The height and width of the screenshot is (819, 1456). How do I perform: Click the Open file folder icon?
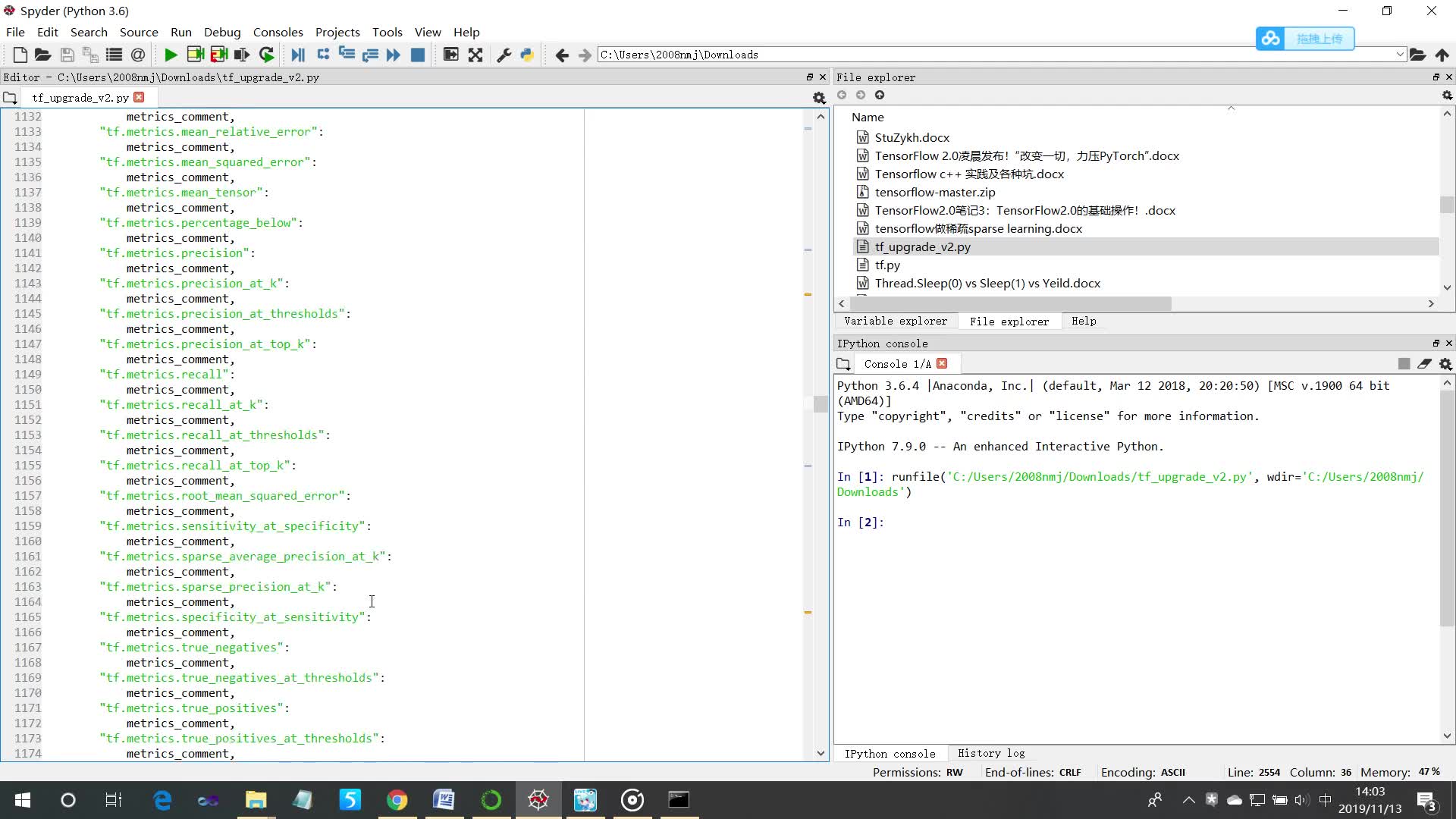pos(42,55)
